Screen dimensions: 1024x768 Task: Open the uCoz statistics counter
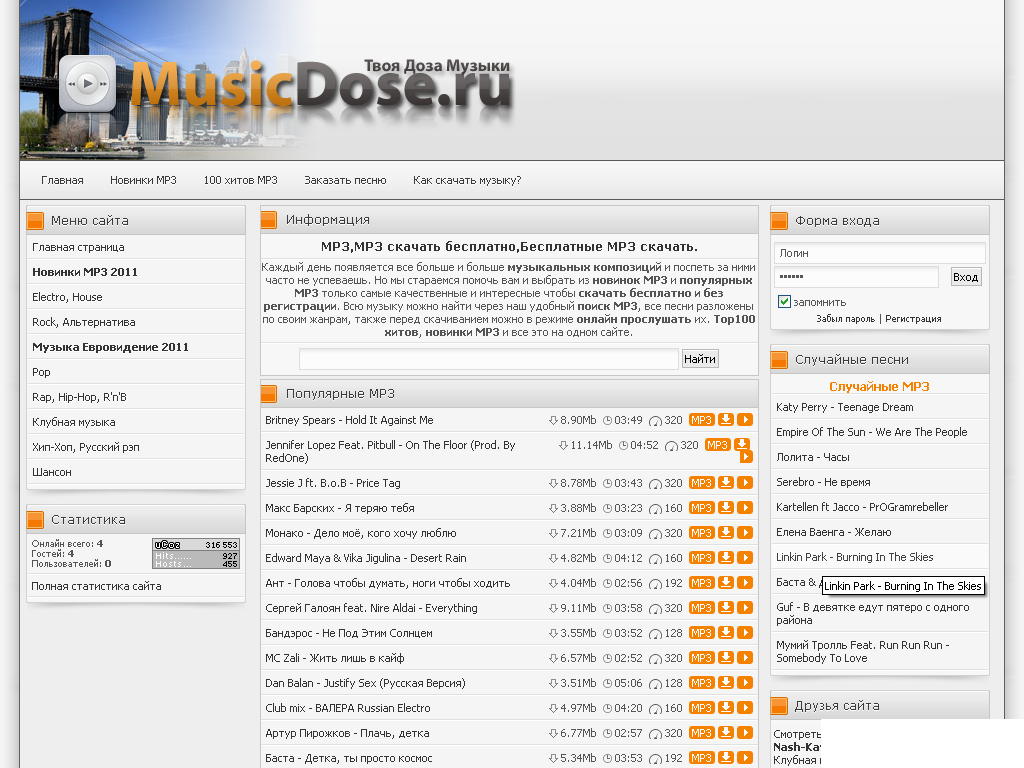pyautogui.click(x=197, y=554)
